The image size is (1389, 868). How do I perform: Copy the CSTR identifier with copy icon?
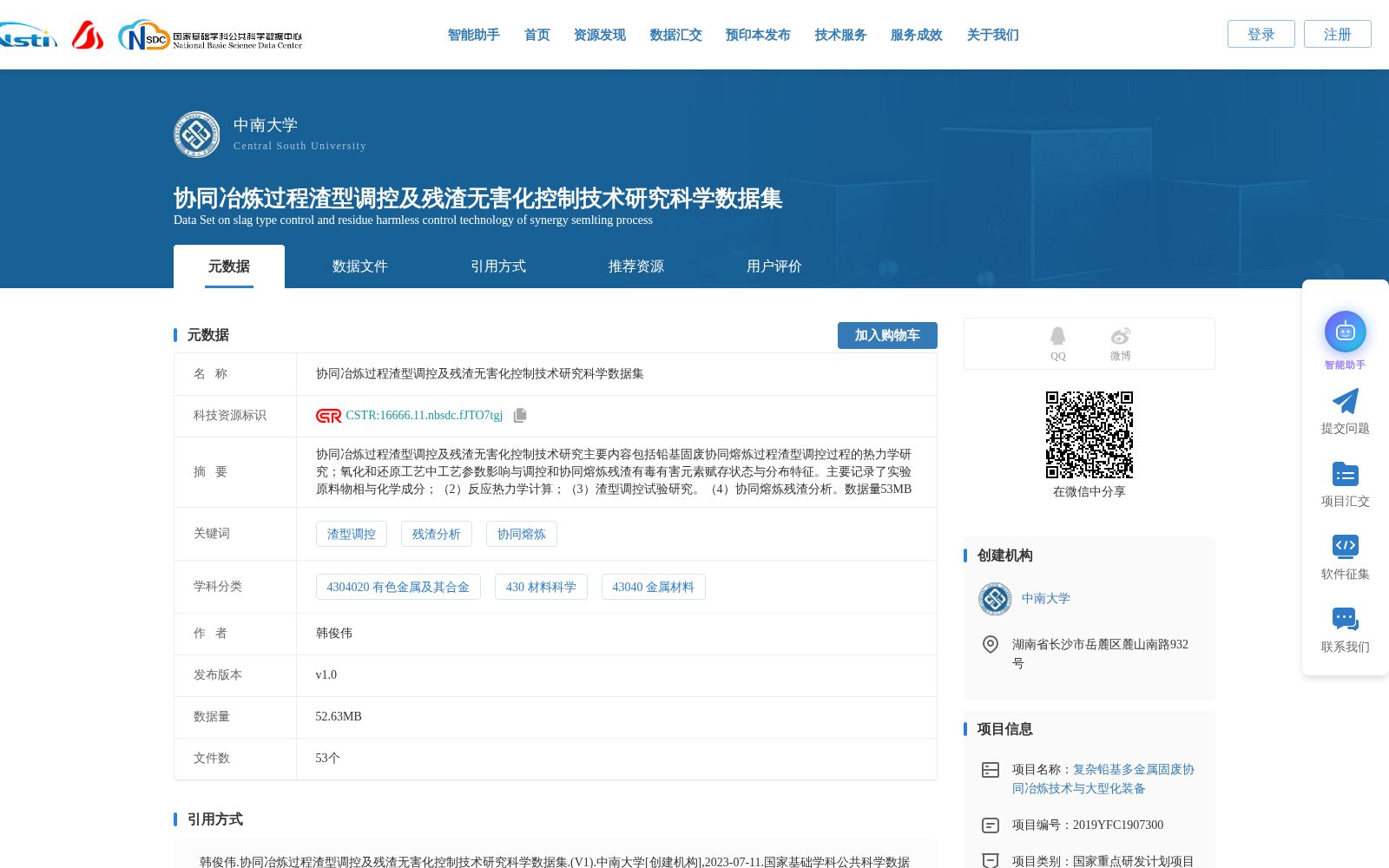520,416
